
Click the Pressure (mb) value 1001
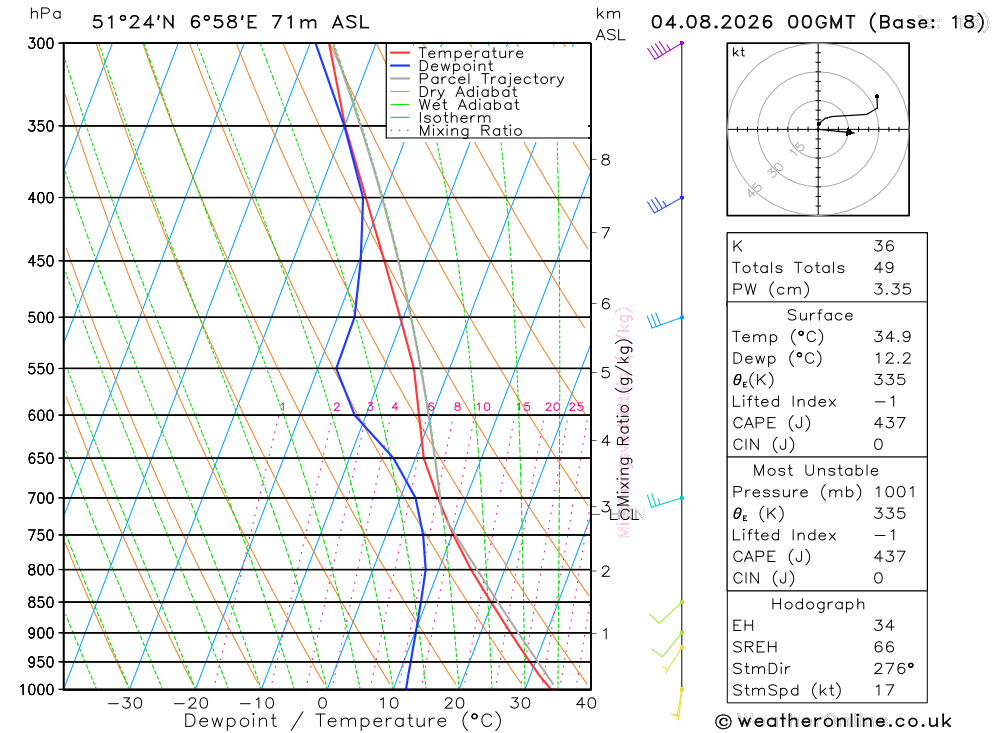pyautogui.click(x=895, y=492)
